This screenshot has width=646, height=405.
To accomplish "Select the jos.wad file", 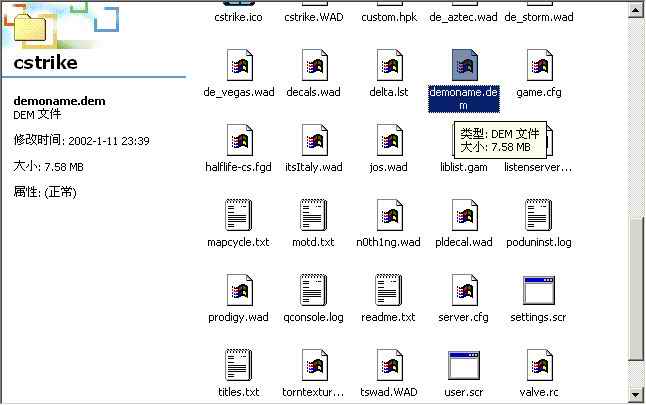I will [389, 141].
